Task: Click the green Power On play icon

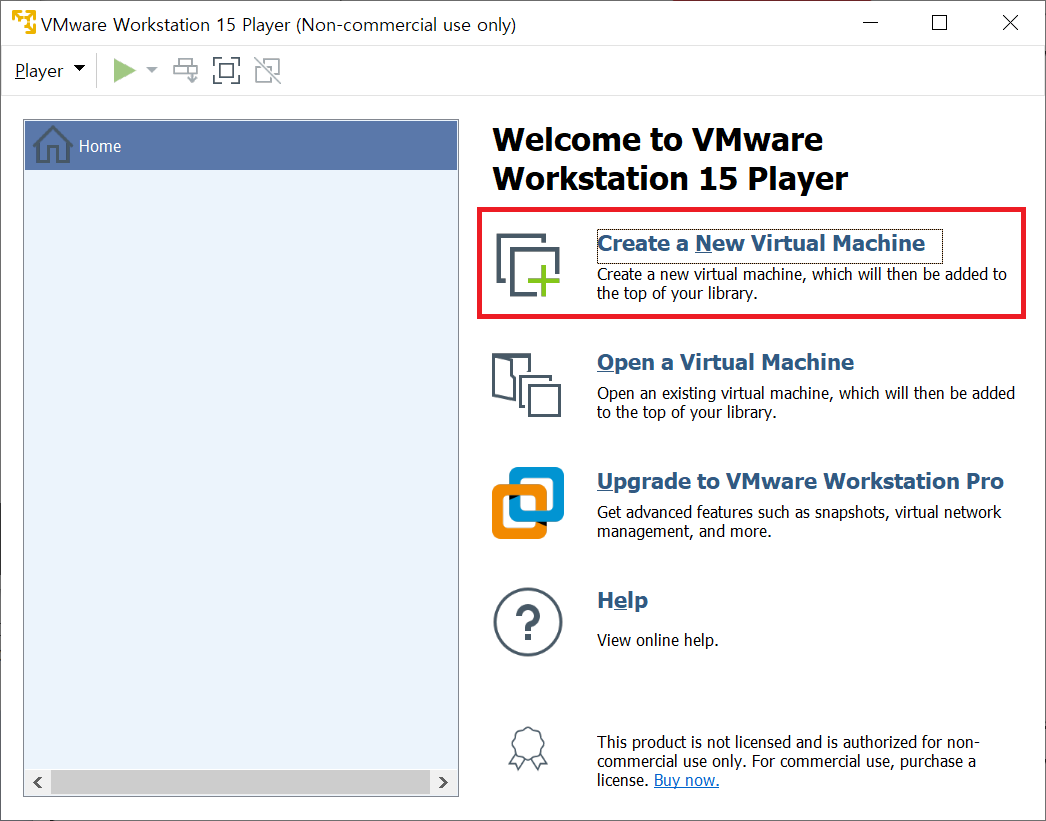Action: [x=124, y=70]
